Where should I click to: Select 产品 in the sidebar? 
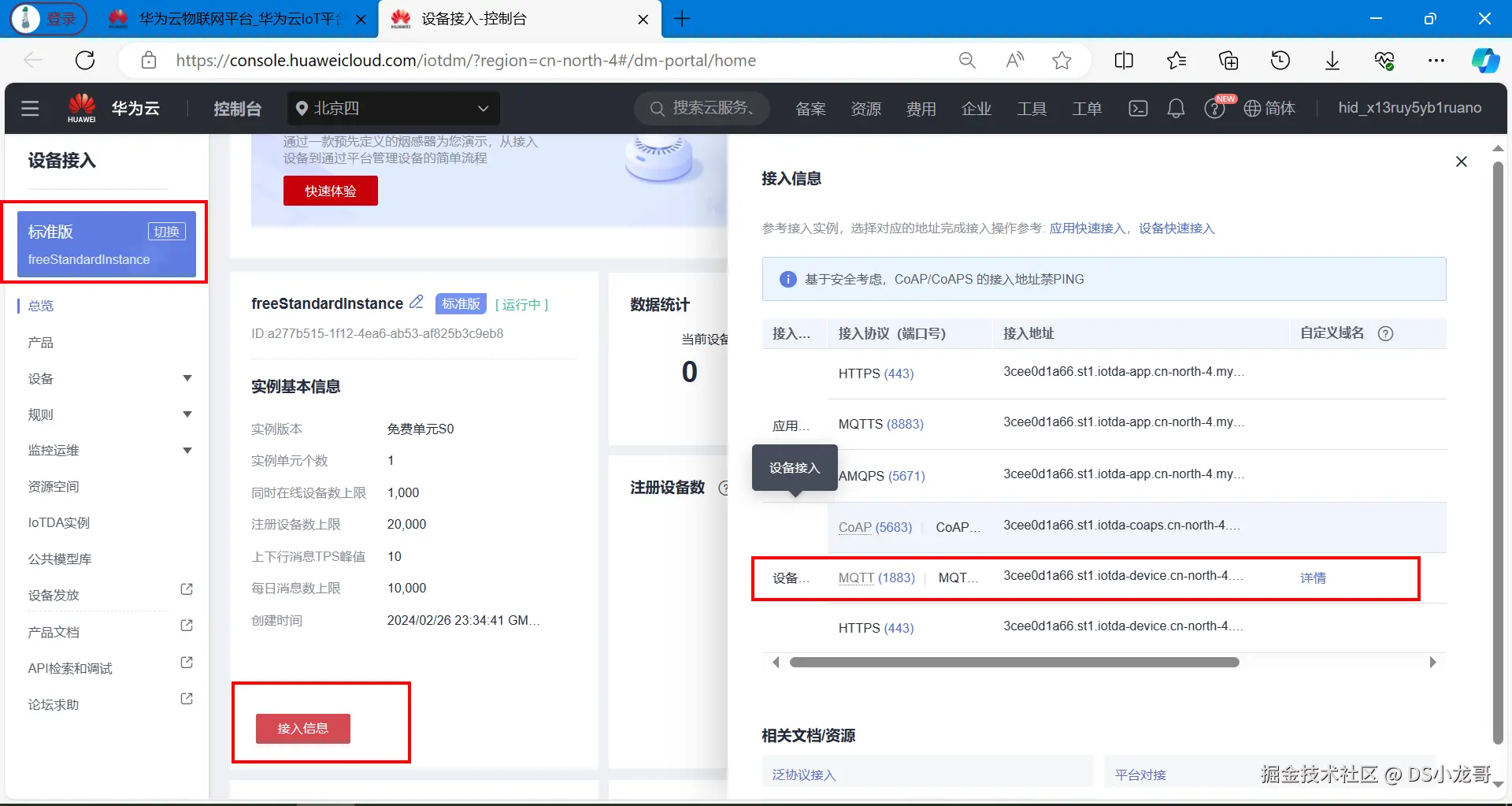tap(41, 343)
